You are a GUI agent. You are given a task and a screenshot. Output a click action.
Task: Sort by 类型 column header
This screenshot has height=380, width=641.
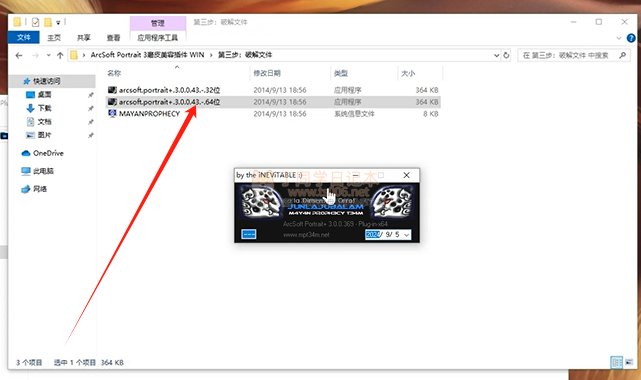pos(341,73)
